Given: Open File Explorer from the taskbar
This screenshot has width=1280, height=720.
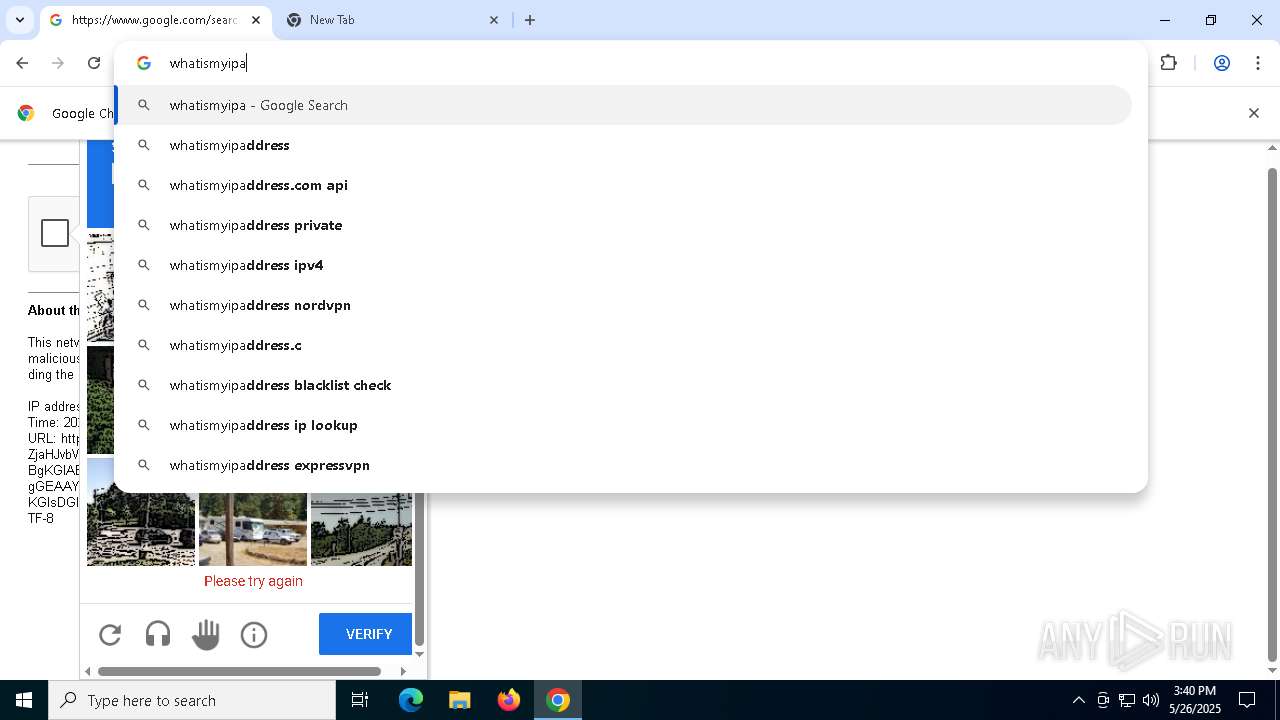Looking at the screenshot, I should tap(459, 700).
